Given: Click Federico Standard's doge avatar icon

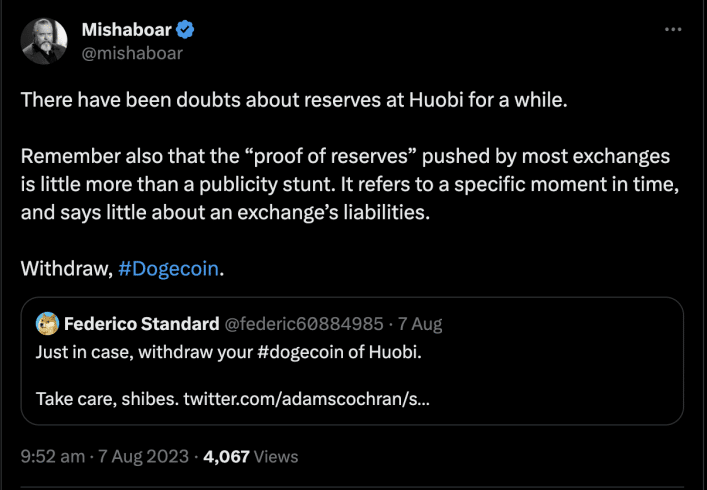Looking at the screenshot, I should [47, 323].
